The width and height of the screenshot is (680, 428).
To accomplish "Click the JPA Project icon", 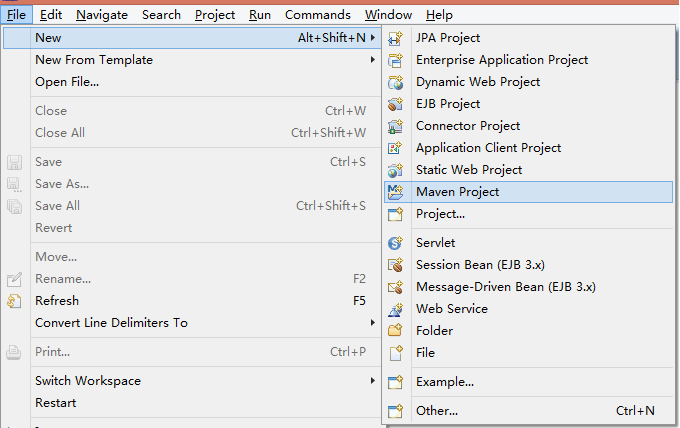I will pos(395,38).
